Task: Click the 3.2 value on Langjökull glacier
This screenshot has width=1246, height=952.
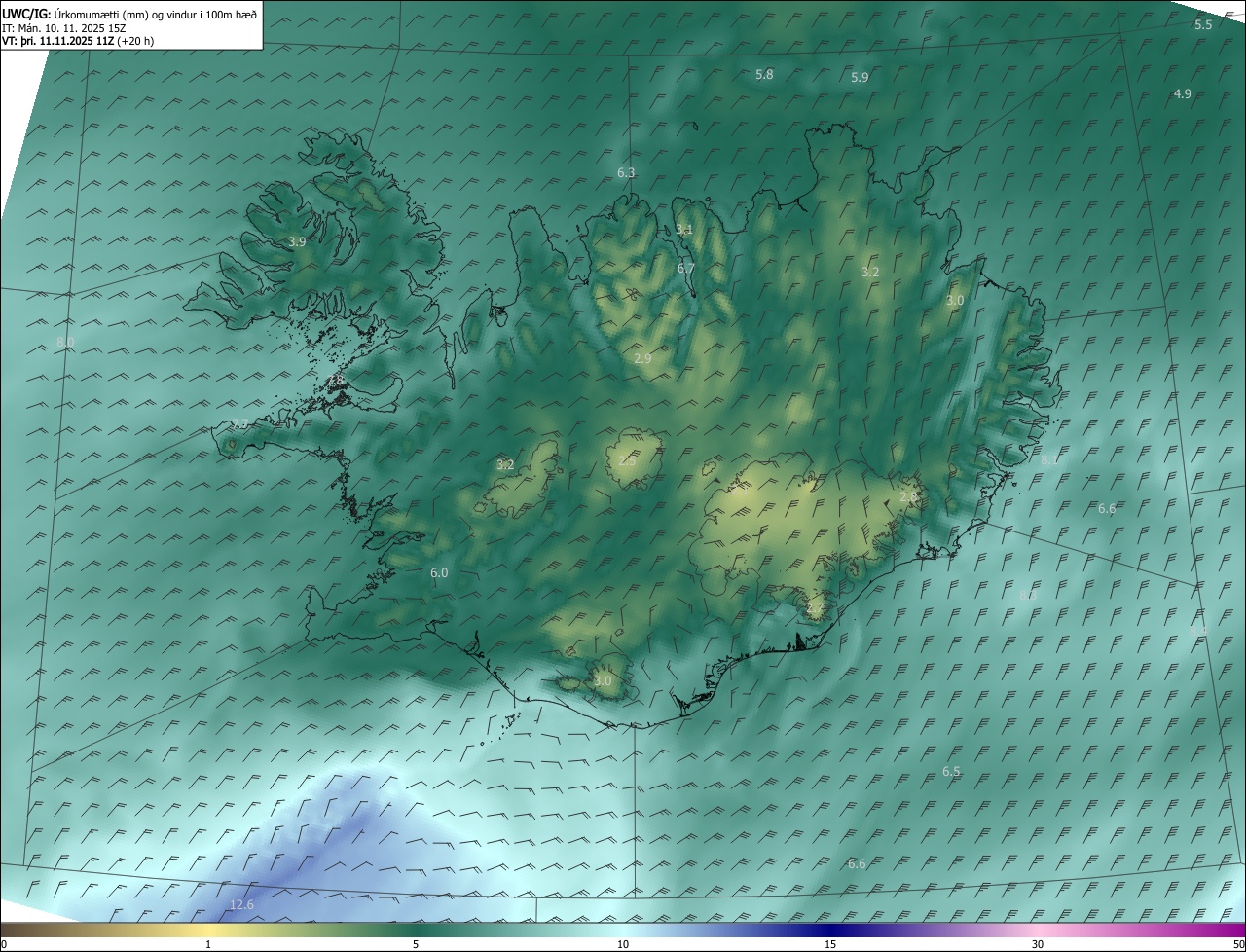Action: 505,464
